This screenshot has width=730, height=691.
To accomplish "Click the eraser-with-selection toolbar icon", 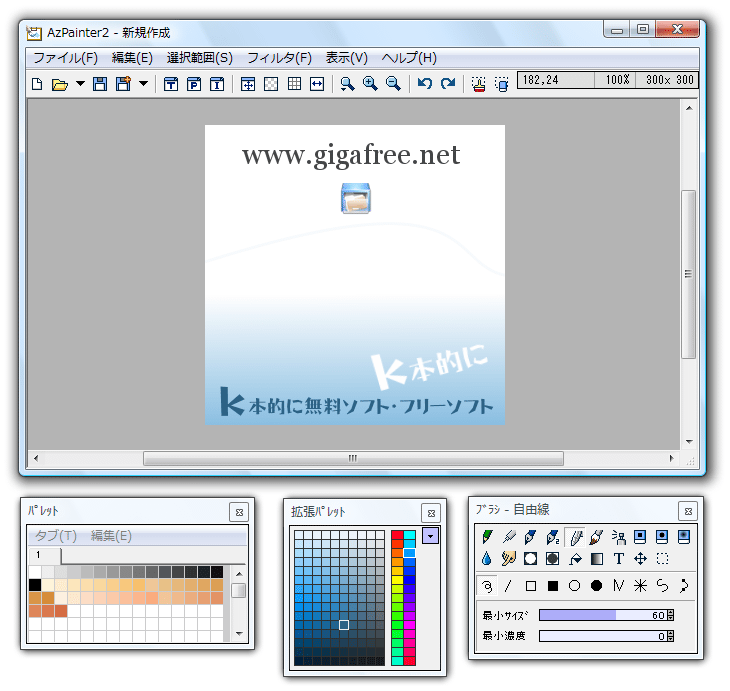I will point(501,84).
